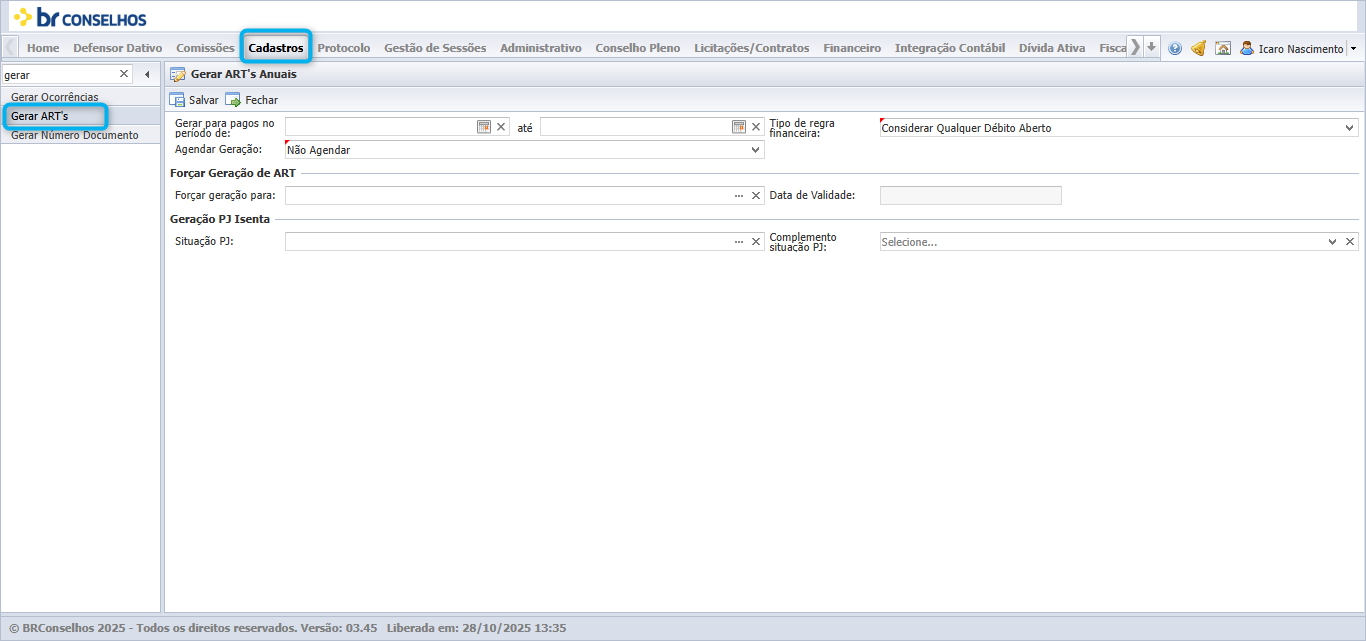Open the first period date calendar picker

(x=484, y=127)
